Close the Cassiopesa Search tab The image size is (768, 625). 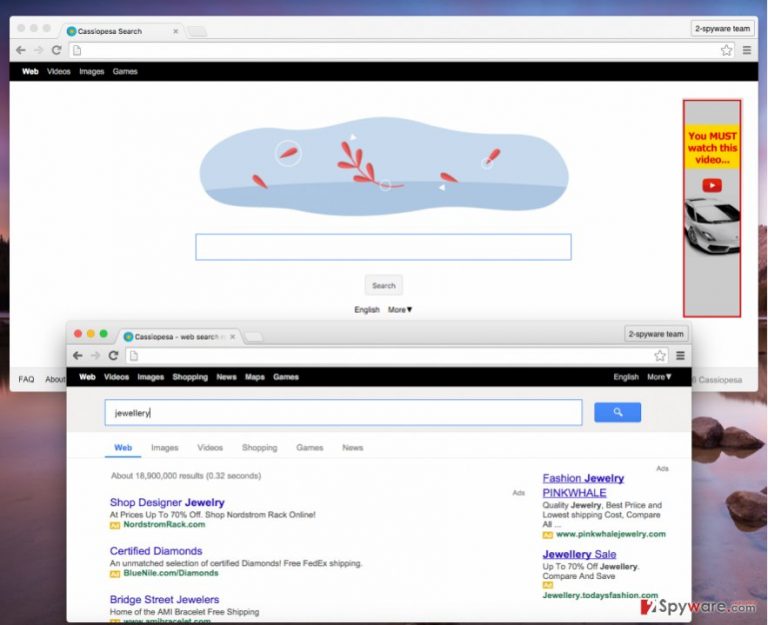point(176,31)
